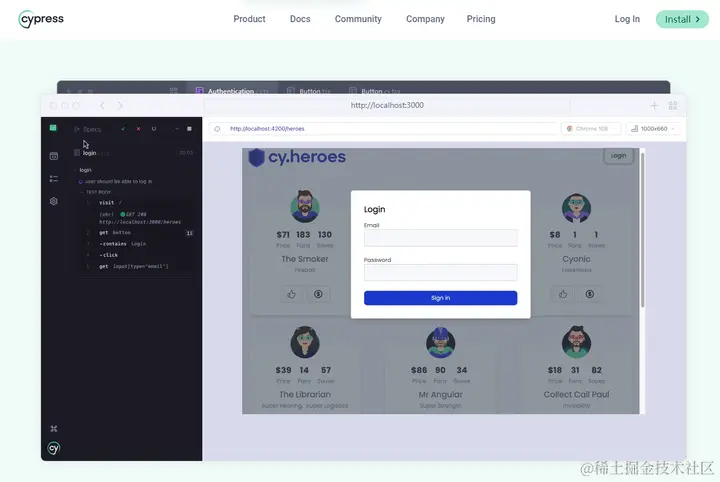This screenshot has height=482, width=720.
Task: Click the localhost:3000 address bar
Action: point(387,105)
